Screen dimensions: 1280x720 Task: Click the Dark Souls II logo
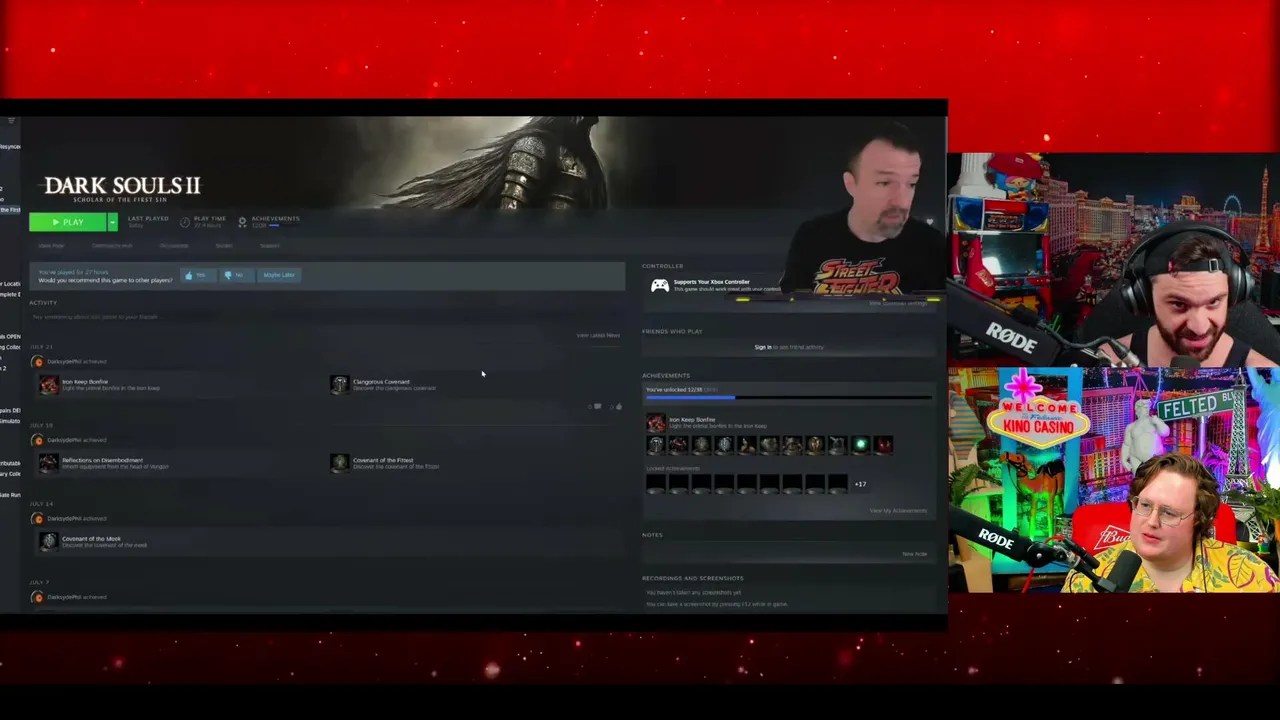point(122,188)
